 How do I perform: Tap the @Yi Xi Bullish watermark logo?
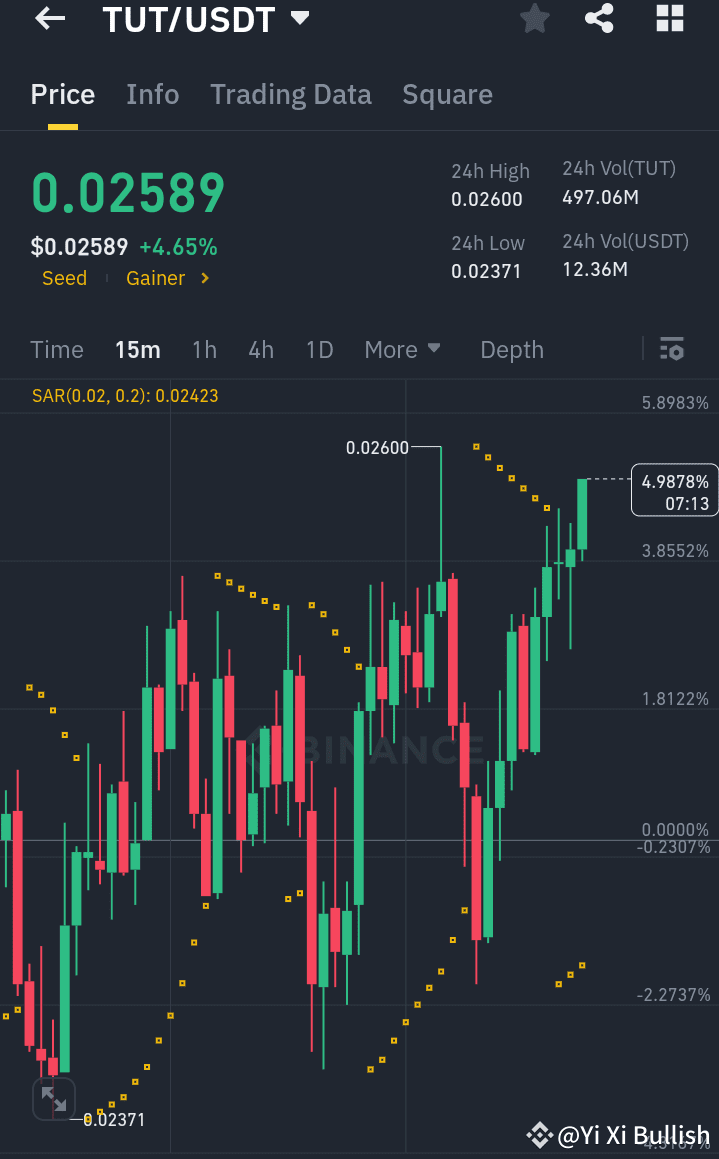pyautogui.click(x=540, y=1135)
